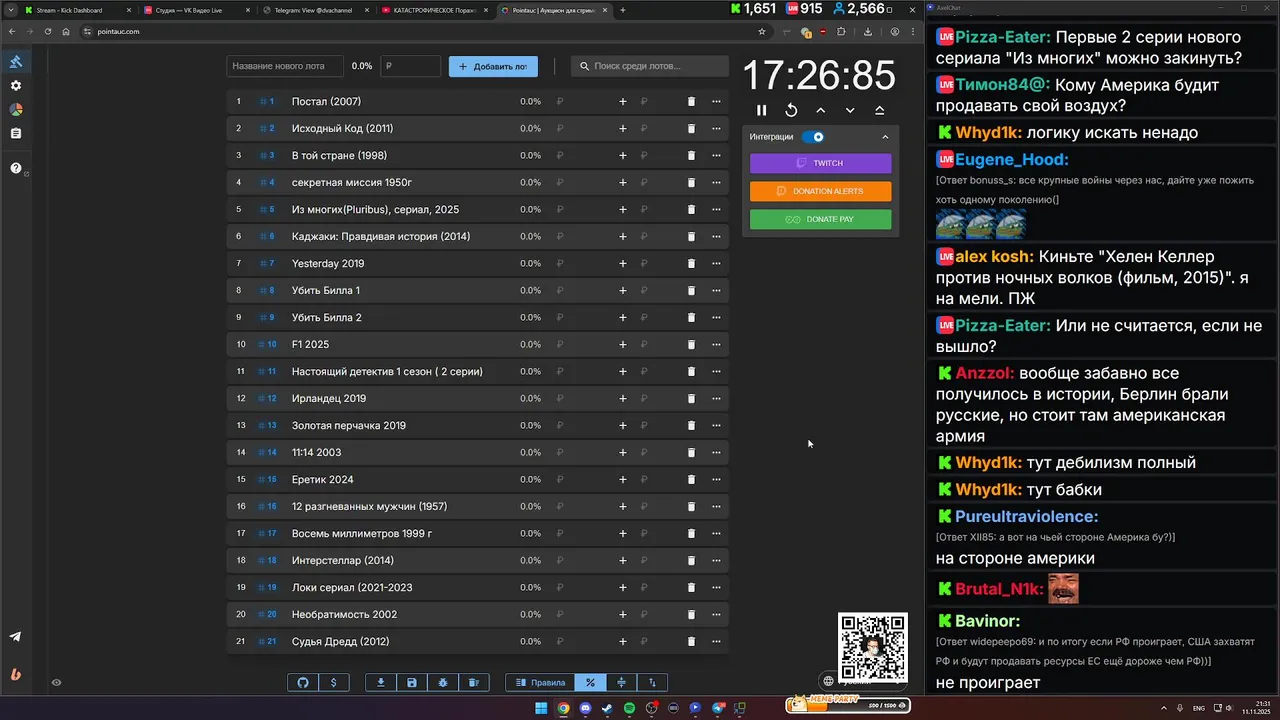Open the Правила rules button
Image resolution: width=1280 pixels, height=720 pixels.
(x=540, y=683)
